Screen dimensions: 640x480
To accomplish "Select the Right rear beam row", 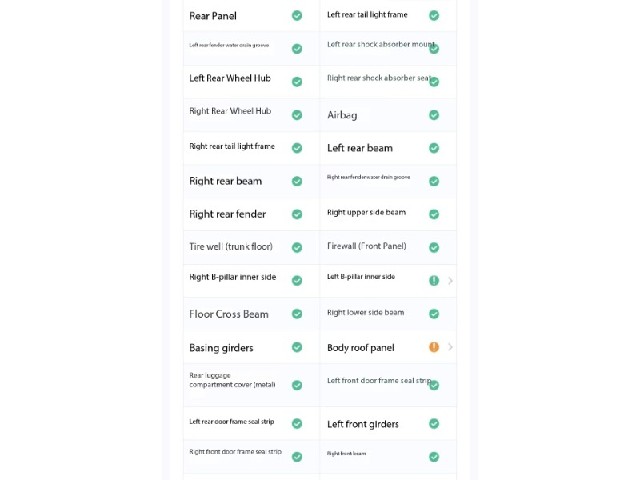I will click(x=251, y=181).
